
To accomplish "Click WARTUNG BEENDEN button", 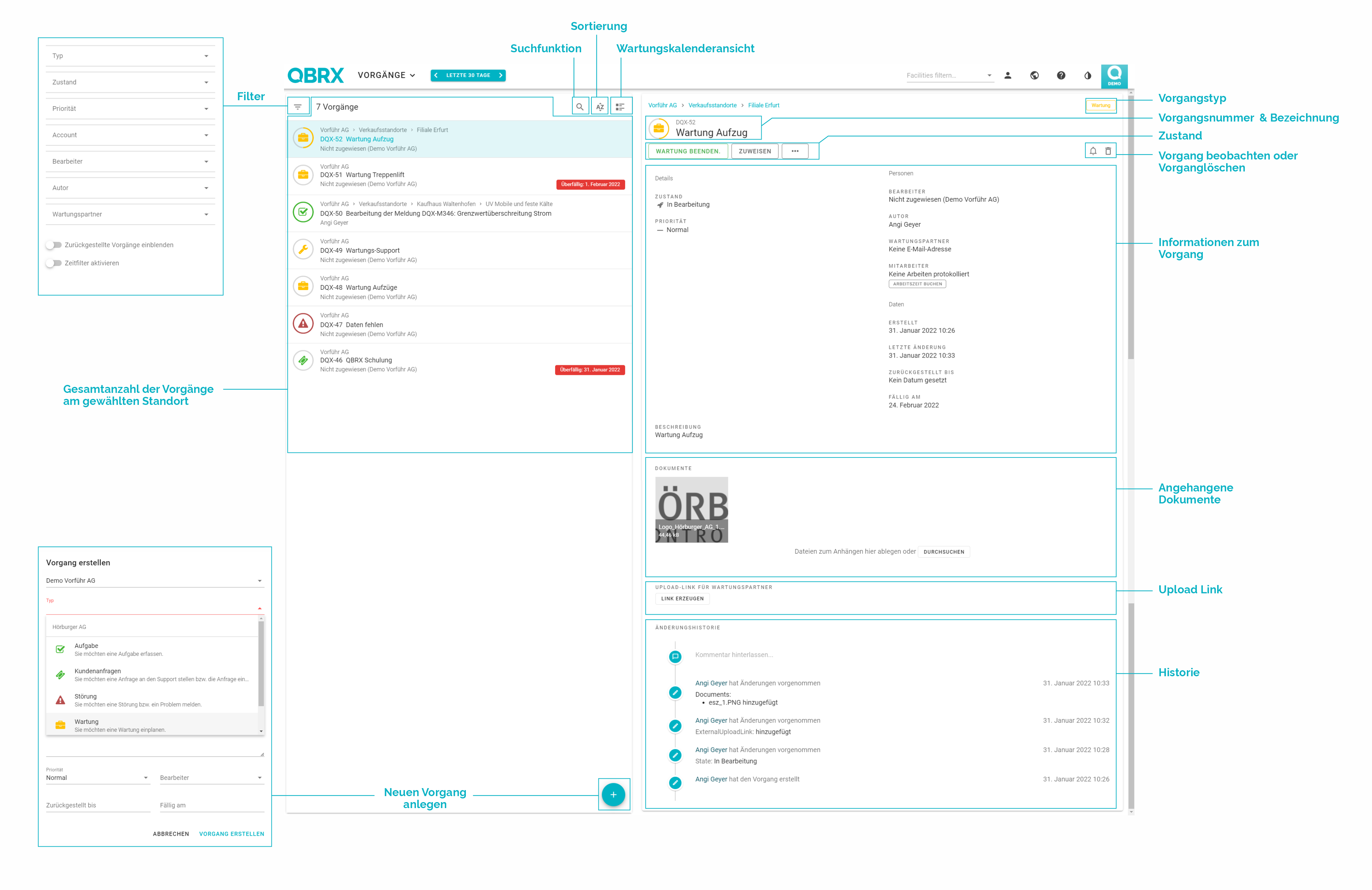I will coord(688,151).
